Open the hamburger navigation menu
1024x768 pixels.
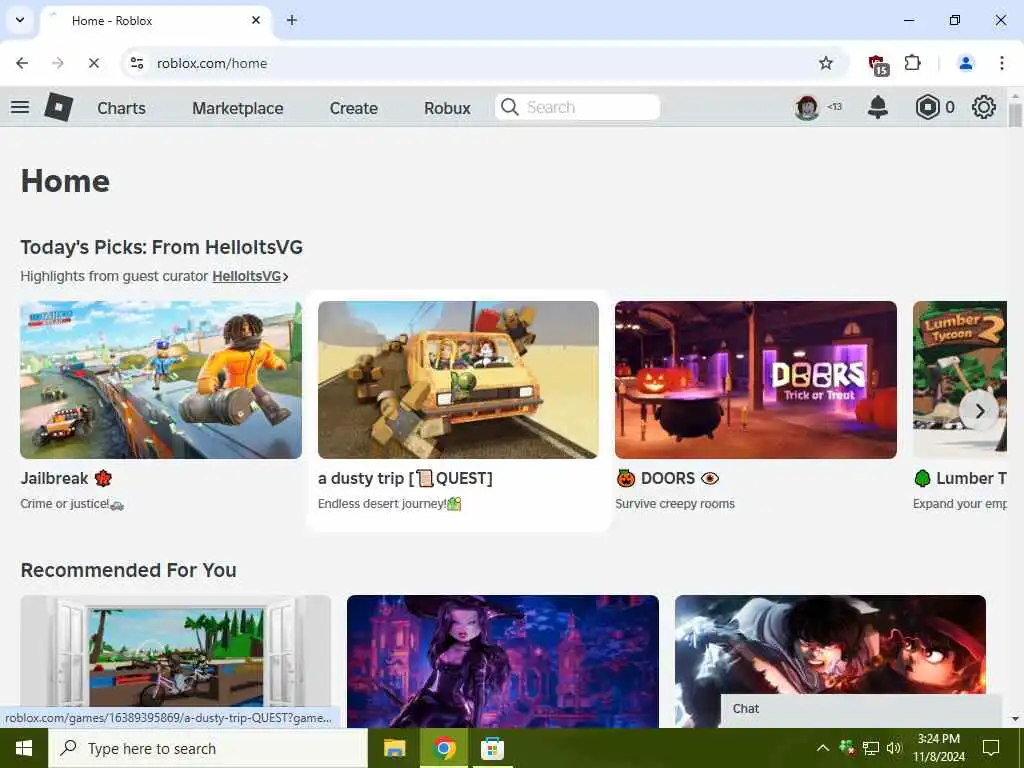coord(20,107)
